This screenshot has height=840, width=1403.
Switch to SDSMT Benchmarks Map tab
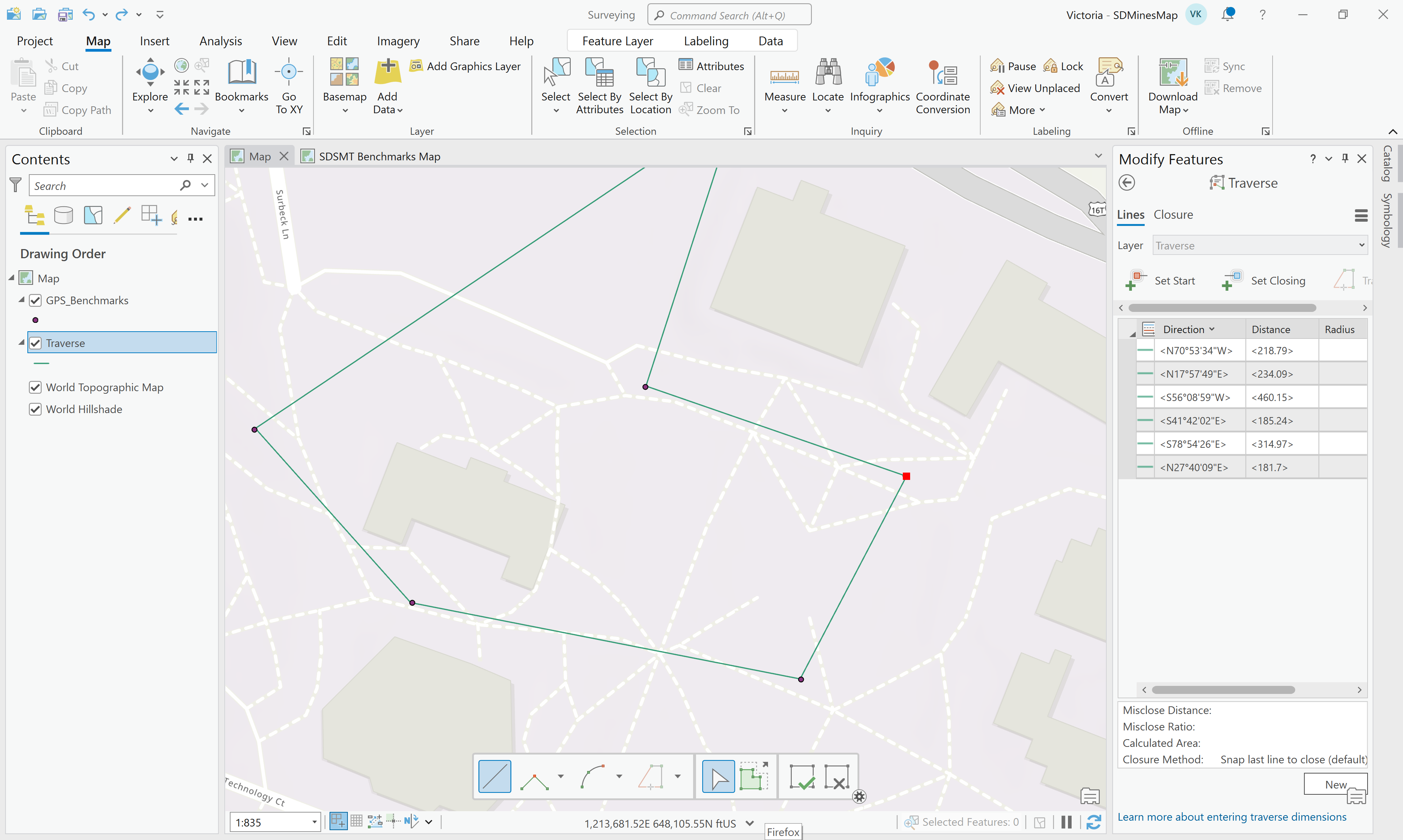click(x=372, y=156)
